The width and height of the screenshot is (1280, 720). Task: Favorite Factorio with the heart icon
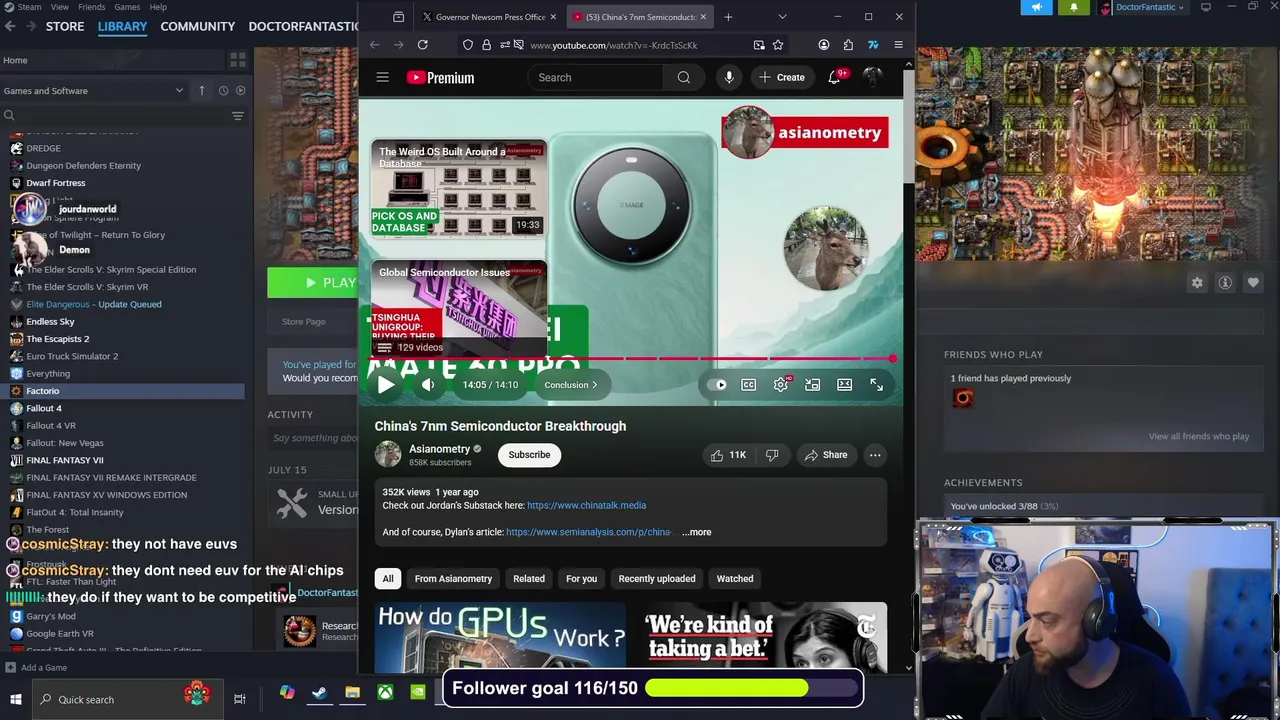coord(1253,283)
